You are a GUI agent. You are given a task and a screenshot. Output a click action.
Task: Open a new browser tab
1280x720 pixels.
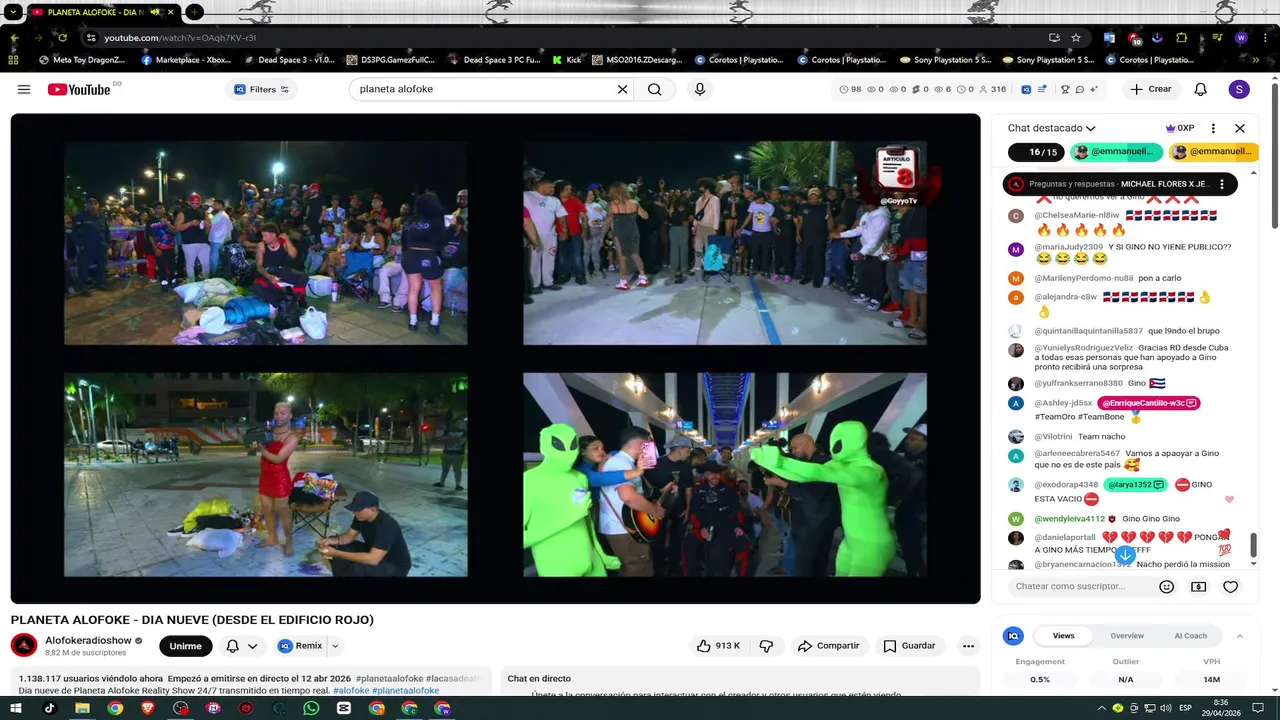(x=195, y=12)
